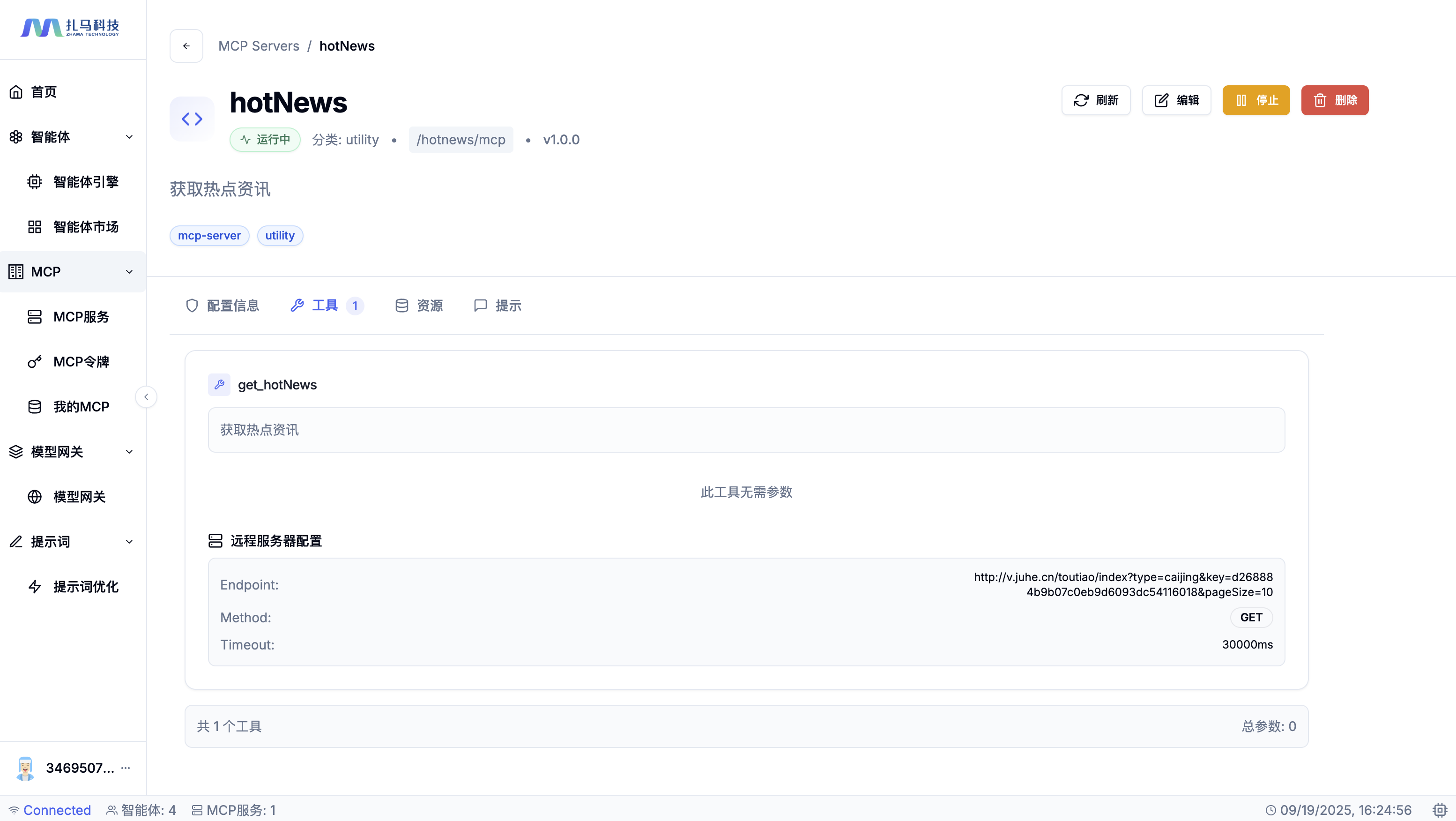This screenshot has width=1456, height=821.
Task: Delete the server via 删除 button
Action: coord(1335,100)
